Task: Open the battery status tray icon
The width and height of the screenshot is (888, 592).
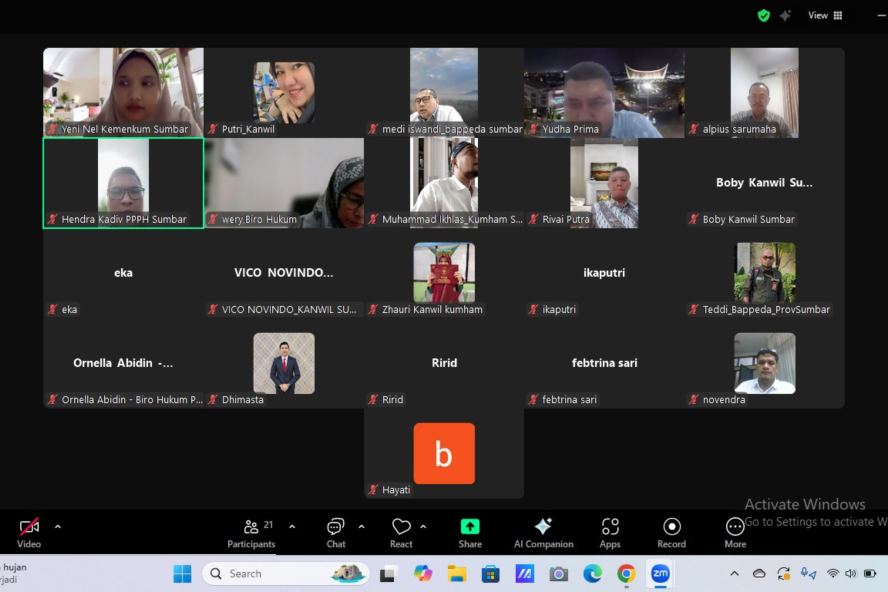Action: click(x=870, y=574)
